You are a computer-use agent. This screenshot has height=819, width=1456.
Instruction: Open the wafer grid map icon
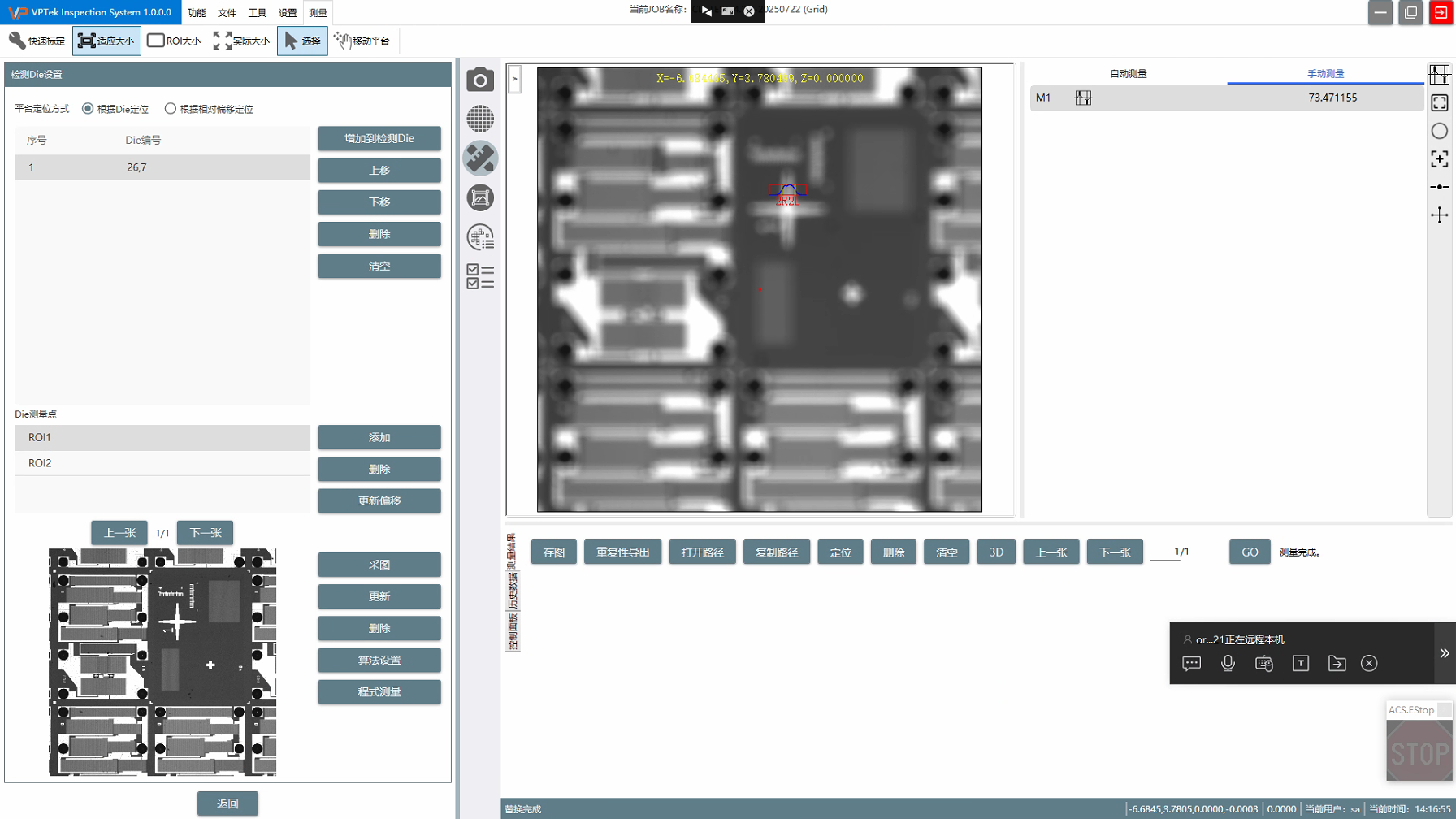(480, 119)
